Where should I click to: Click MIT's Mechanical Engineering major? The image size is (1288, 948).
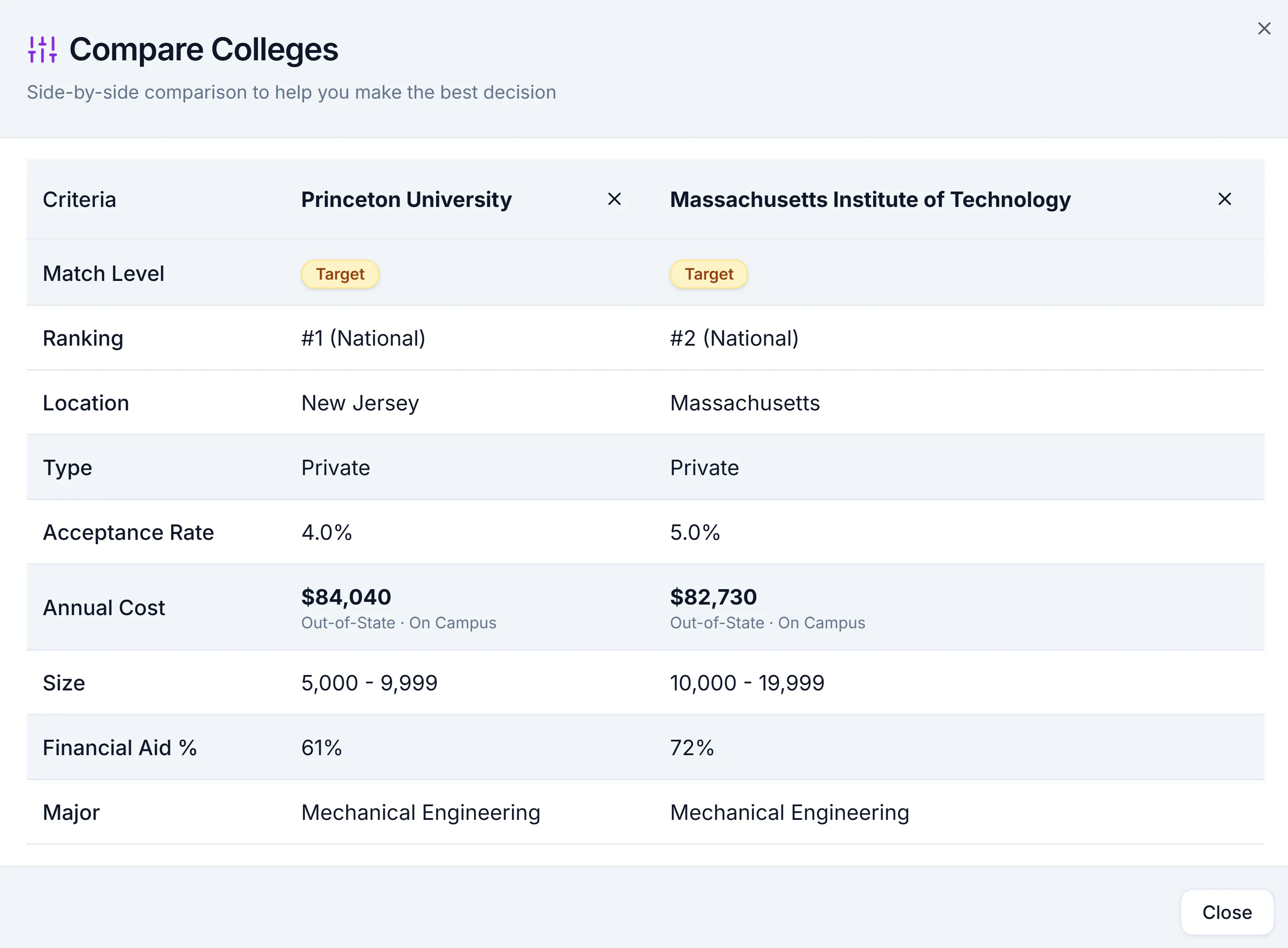click(790, 813)
